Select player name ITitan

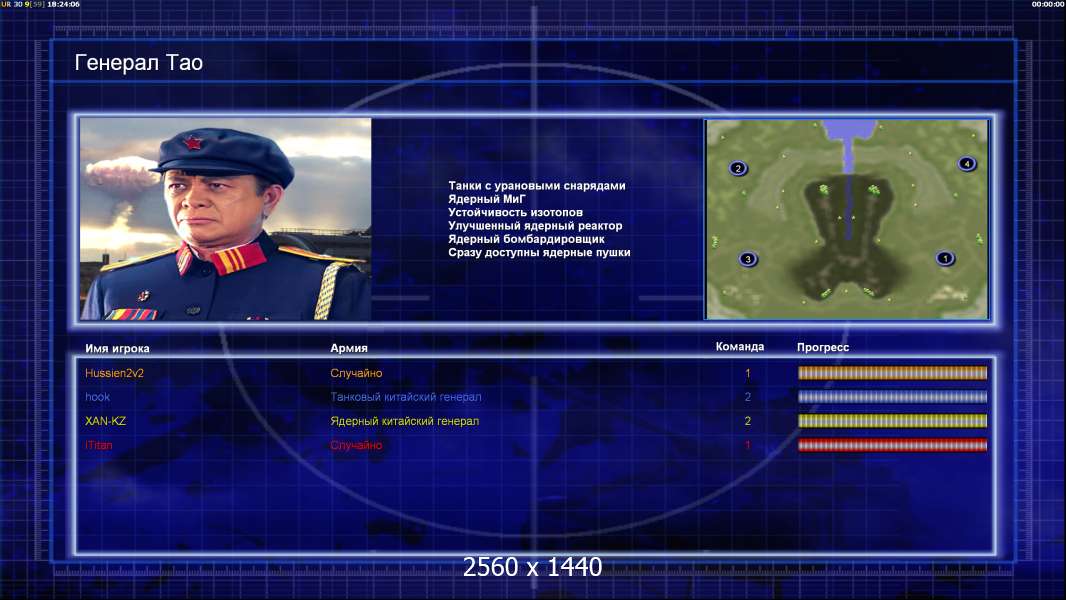pyautogui.click(x=99, y=445)
